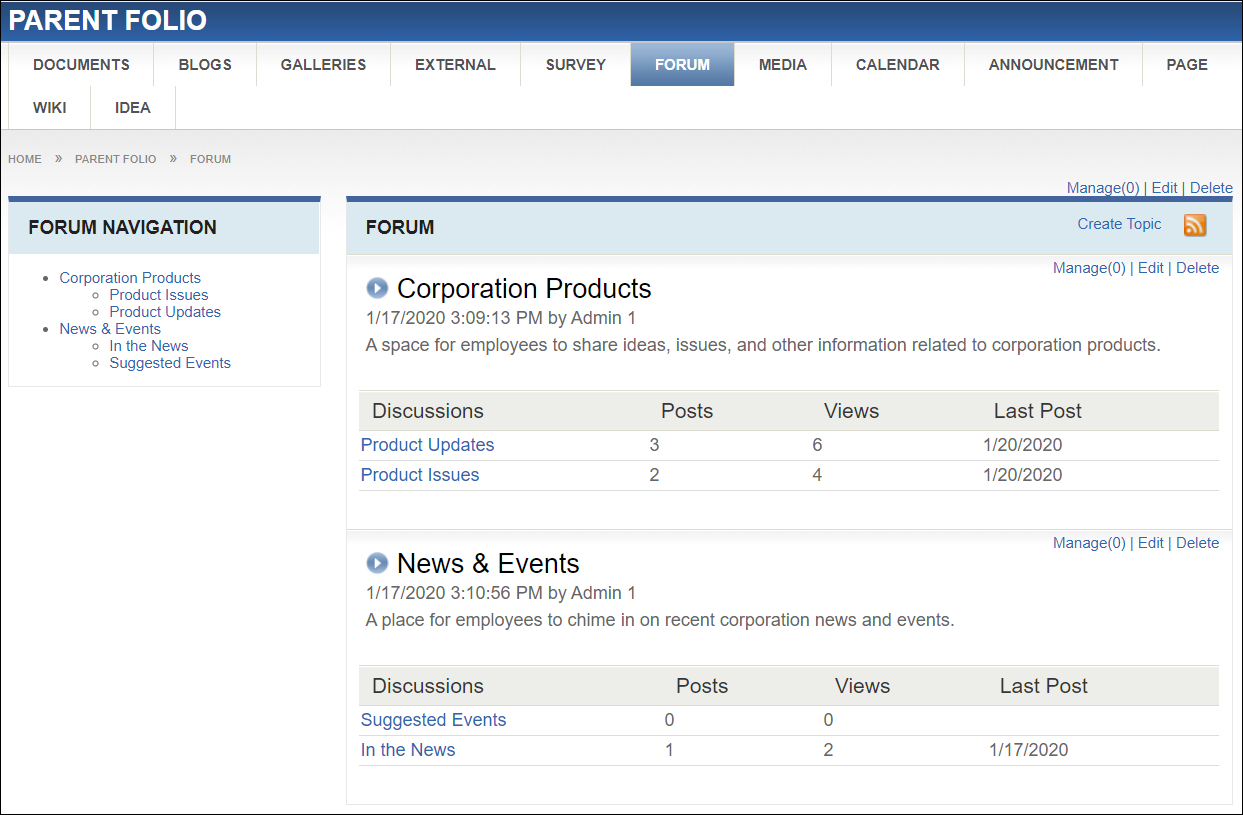Switch to the Blogs tab
The width and height of the screenshot is (1243, 815).
pyautogui.click(x=205, y=64)
